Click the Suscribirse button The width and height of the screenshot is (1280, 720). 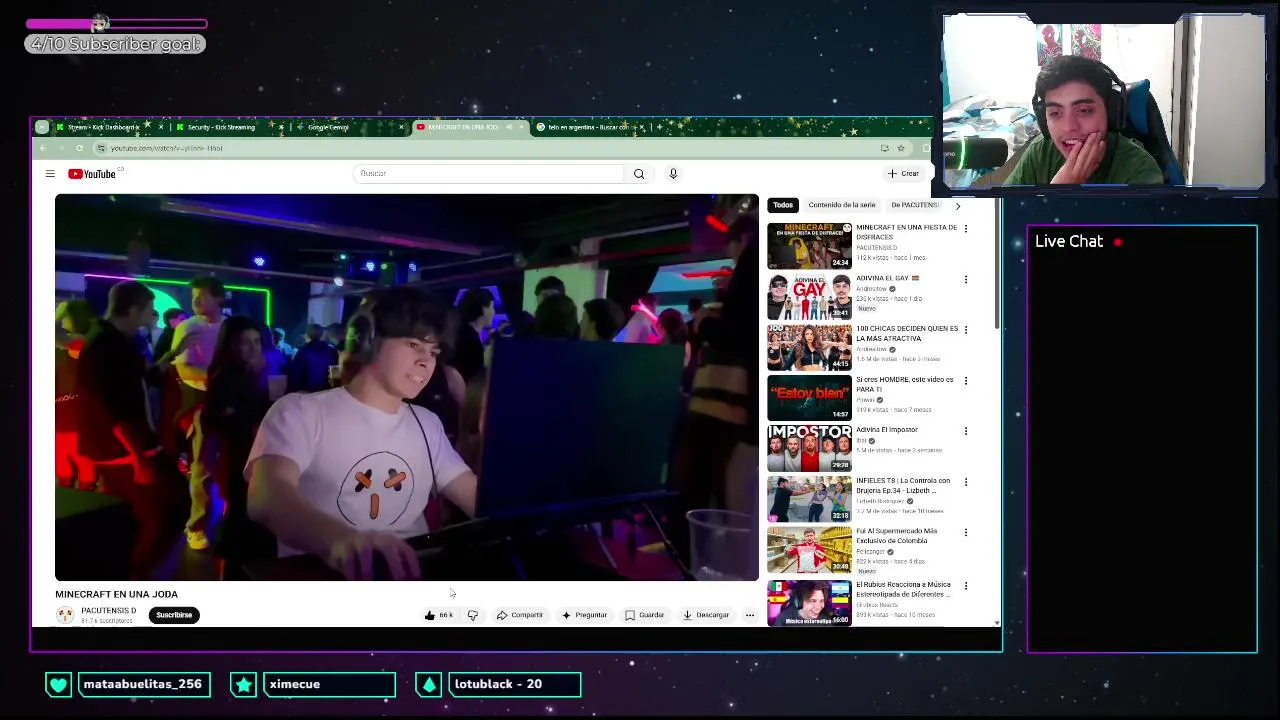174,615
